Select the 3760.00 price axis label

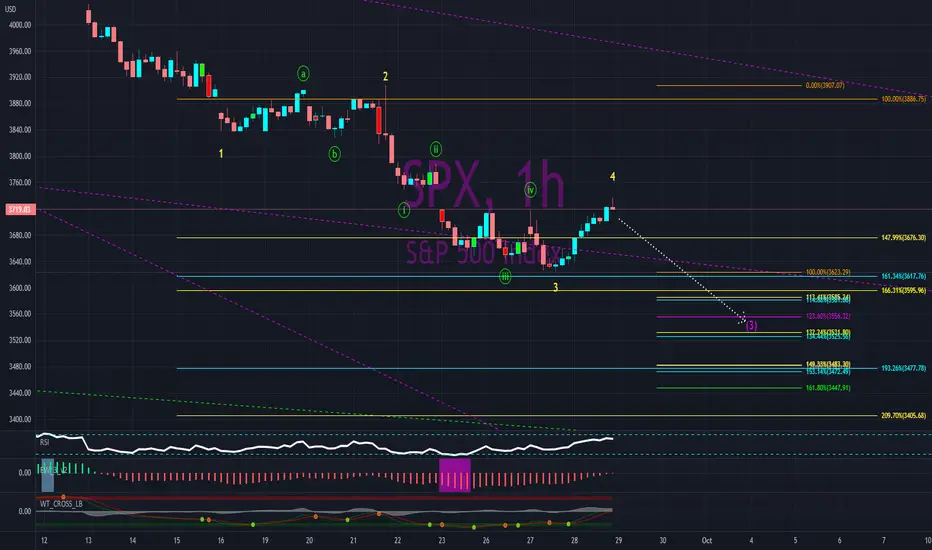[x=20, y=183]
